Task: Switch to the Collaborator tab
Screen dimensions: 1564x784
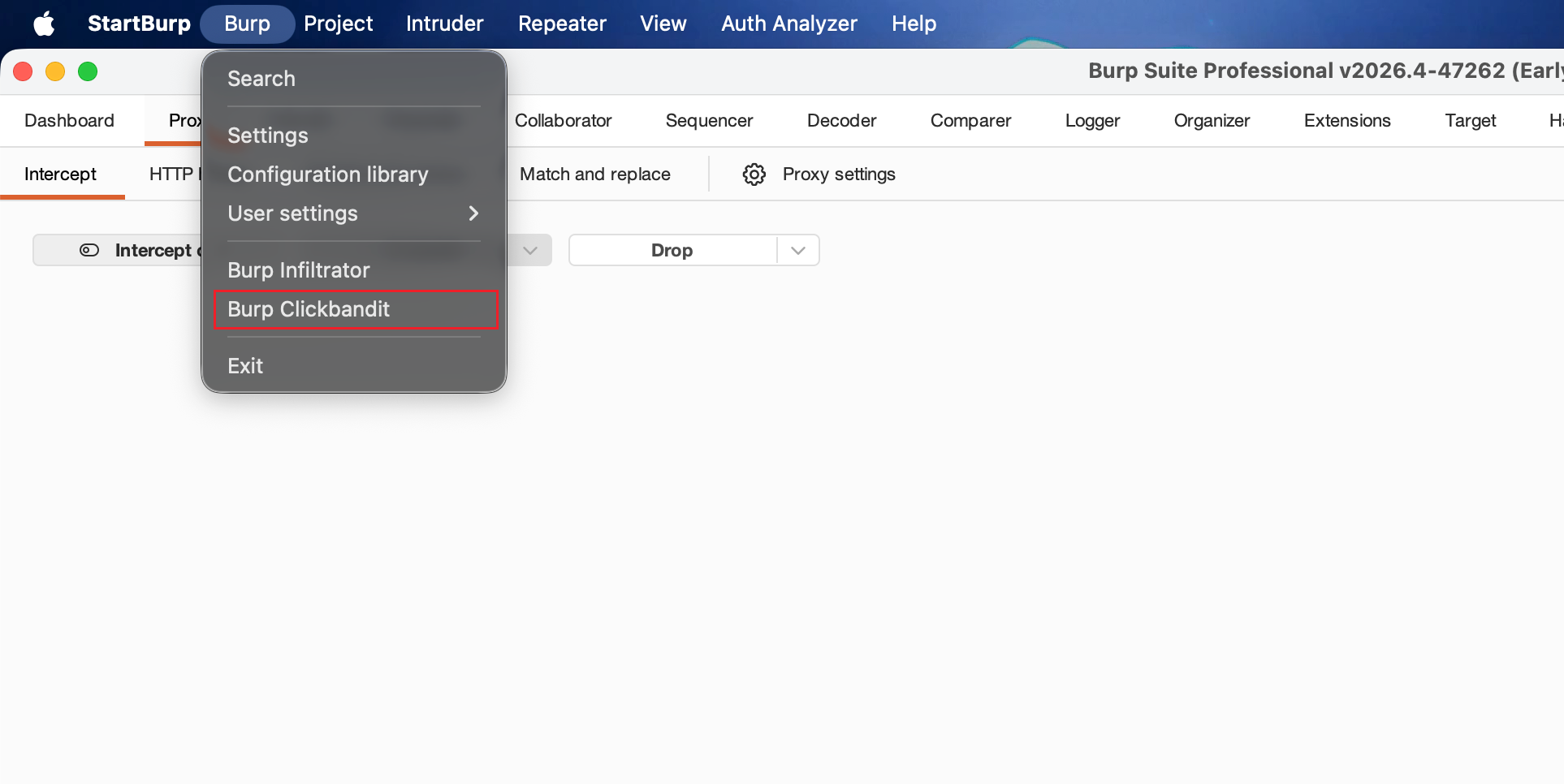Action: point(564,121)
